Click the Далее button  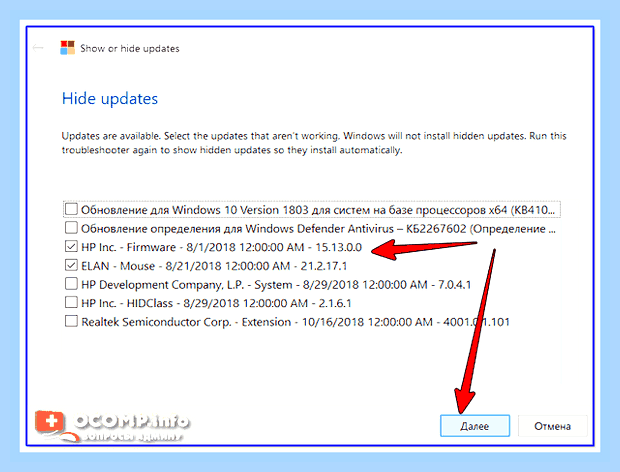(x=475, y=426)
